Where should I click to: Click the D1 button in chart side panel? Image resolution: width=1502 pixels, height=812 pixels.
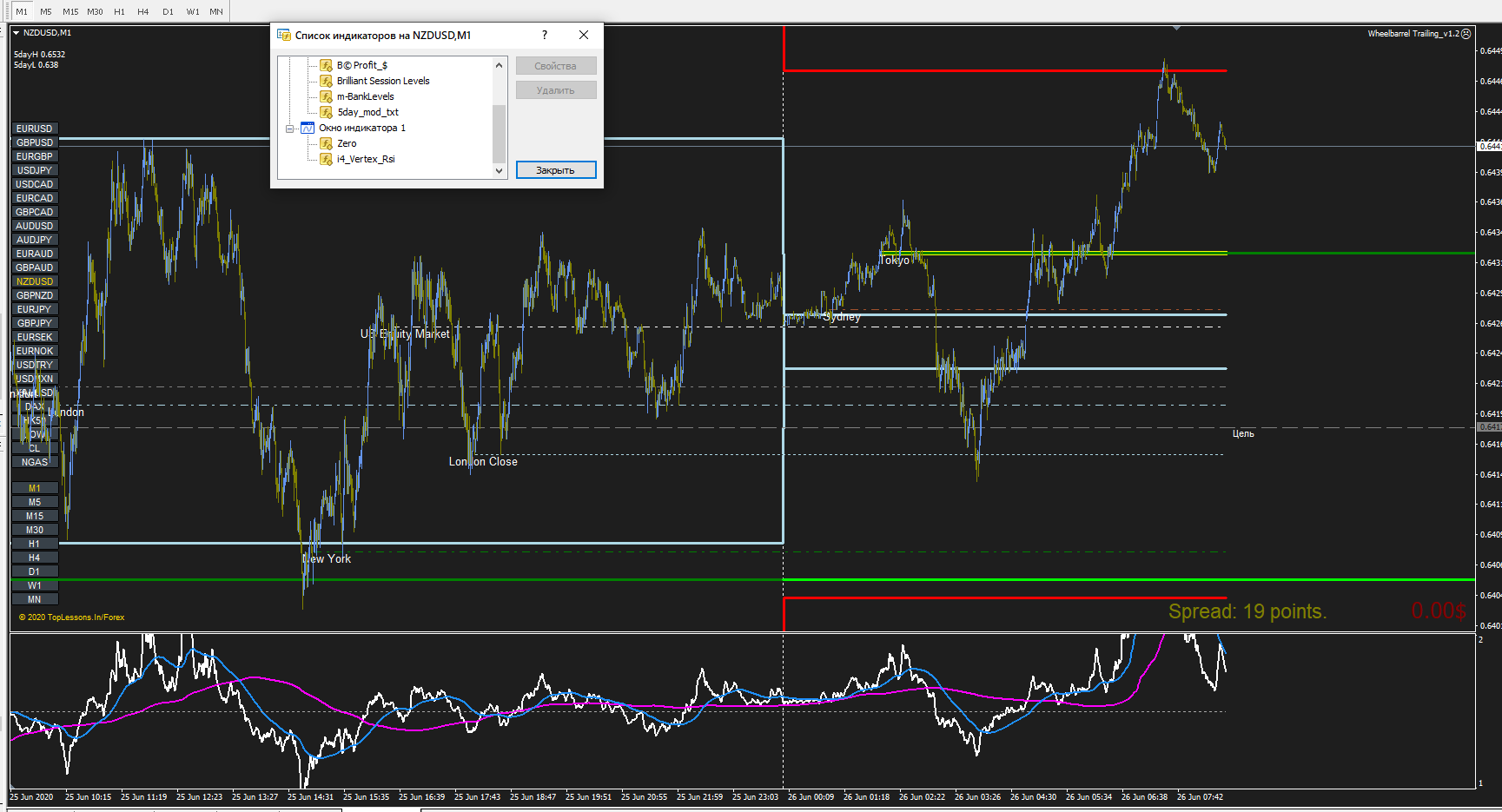pos(35,571)
